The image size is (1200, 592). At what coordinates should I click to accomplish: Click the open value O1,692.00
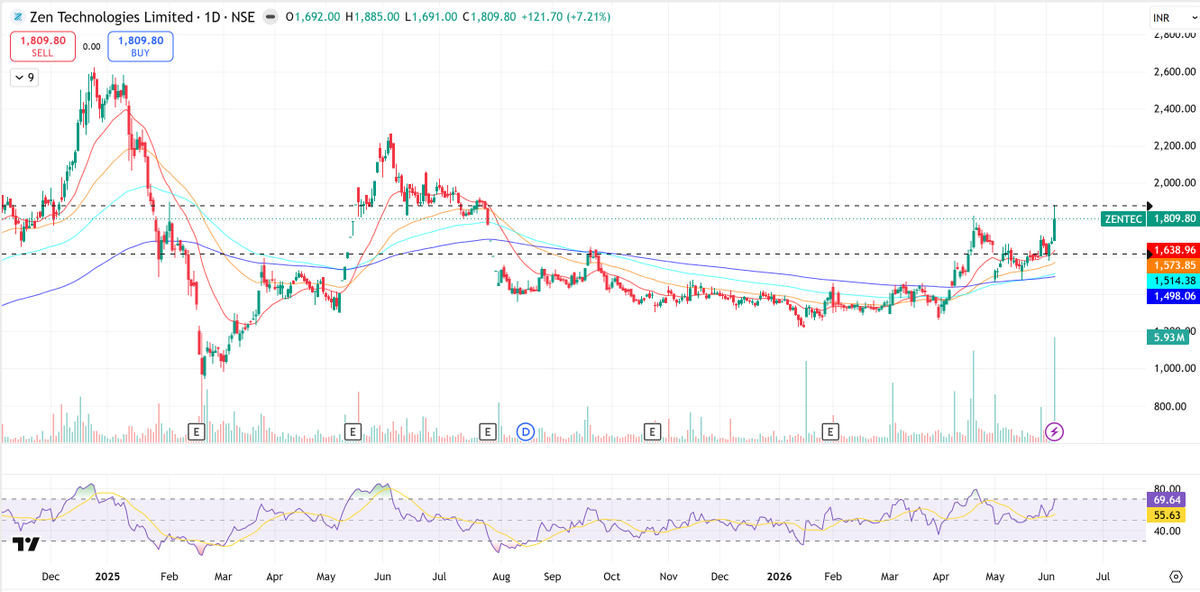click(x=313, y=17)
